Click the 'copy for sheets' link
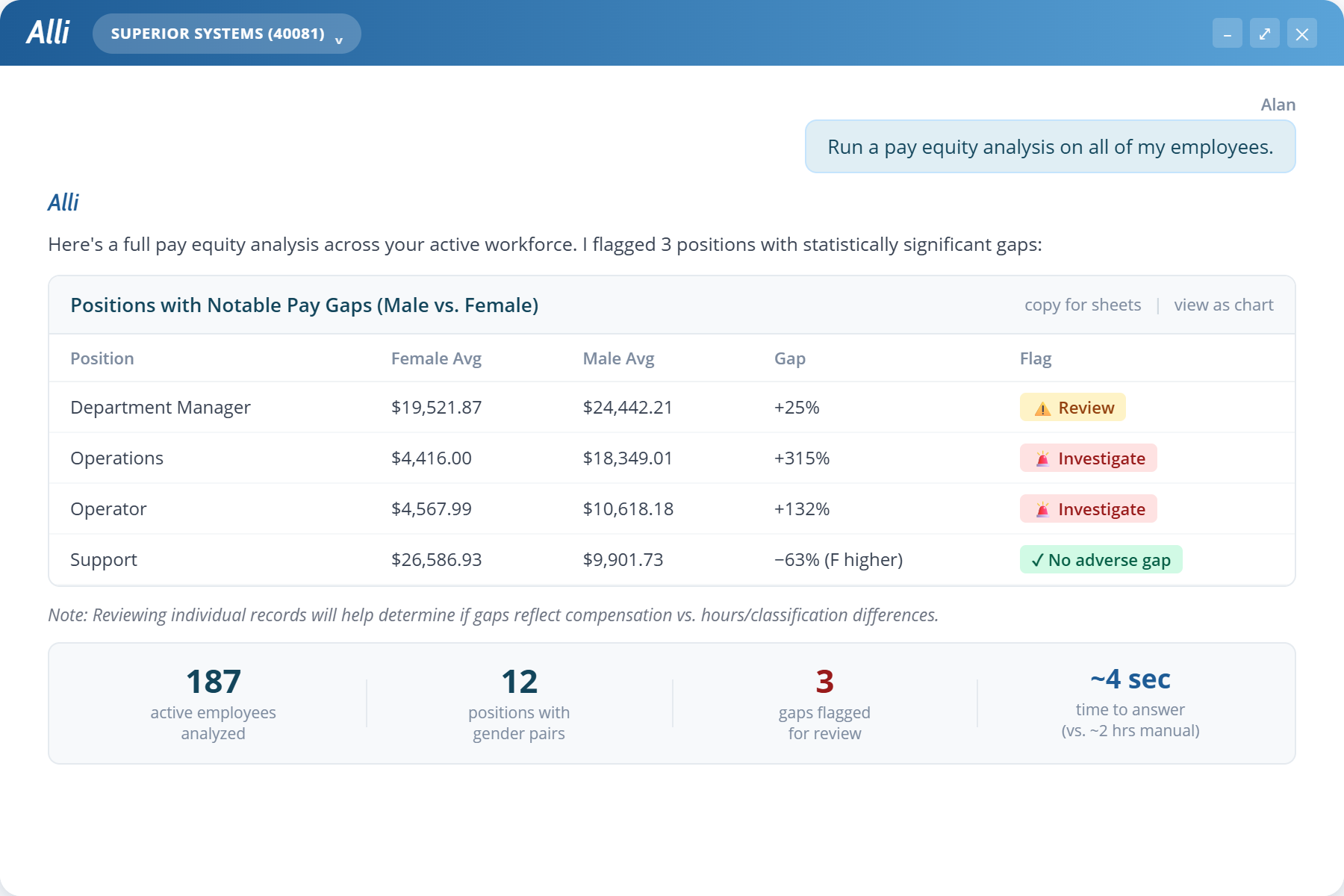Screen dimensions: 1344x896 (1083, 305)
